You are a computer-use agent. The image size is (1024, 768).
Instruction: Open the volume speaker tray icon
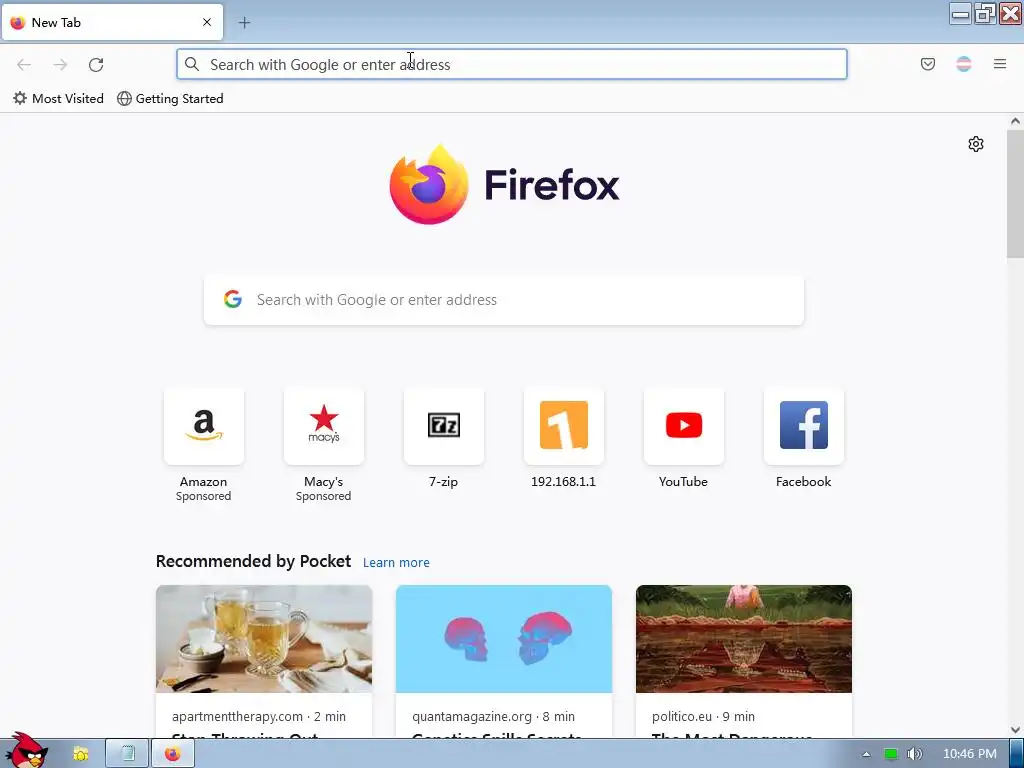click(x=914, y=754)
